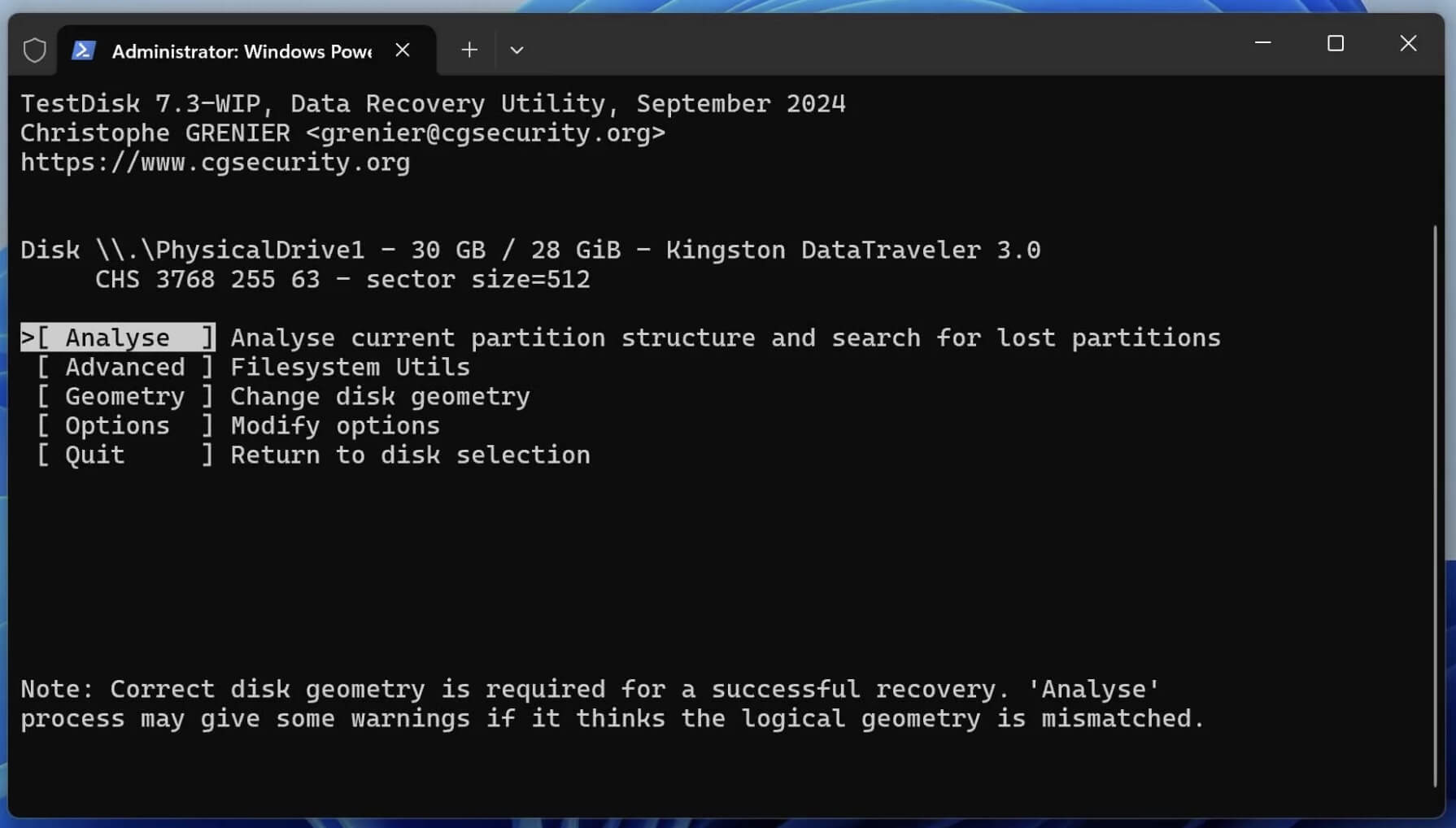
Task: Click the PhysicalDrive1 Kingston DataTraveler disk line
Action: [x=530, y=250]
